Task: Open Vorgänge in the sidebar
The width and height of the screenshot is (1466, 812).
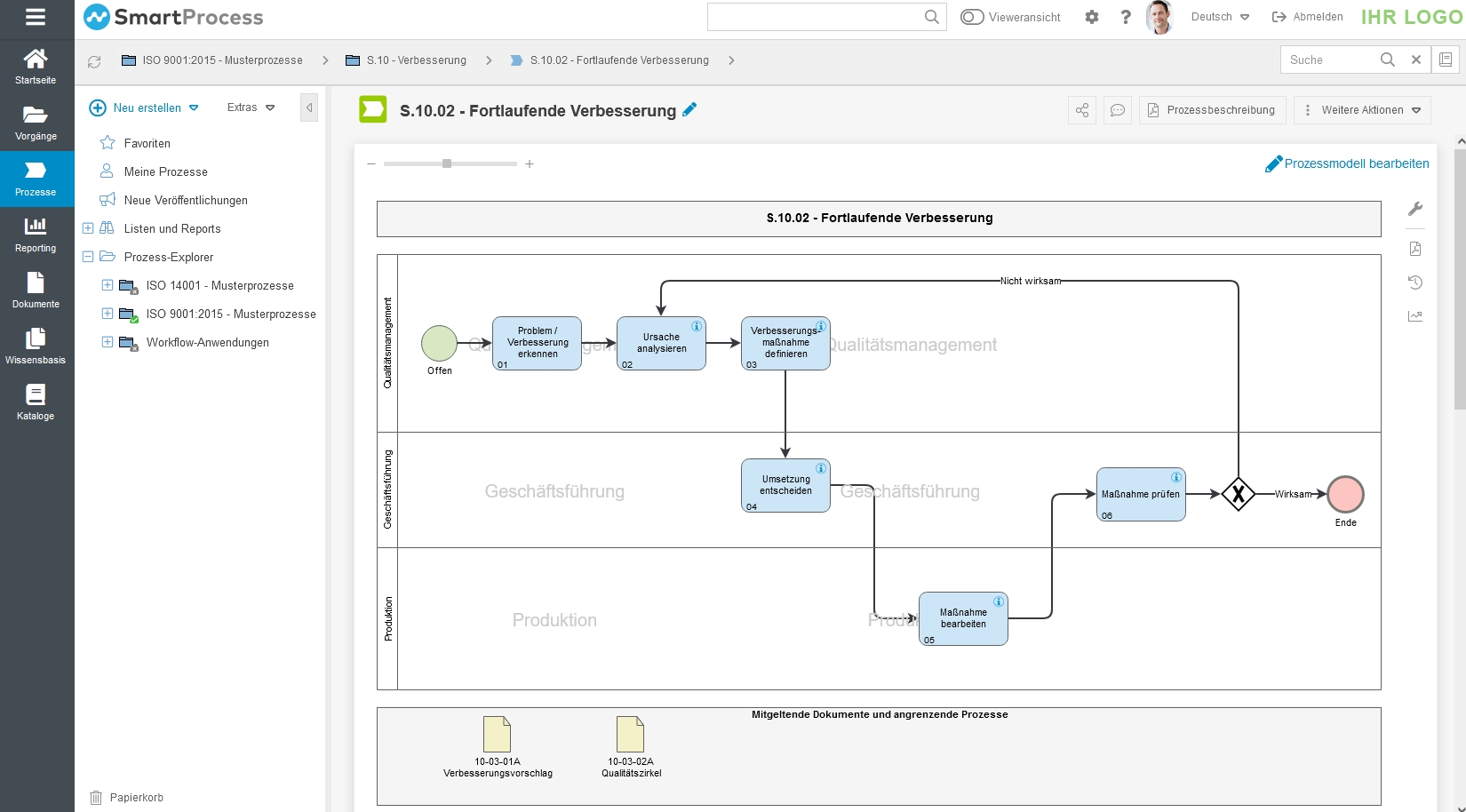Action: click(36, 123)
